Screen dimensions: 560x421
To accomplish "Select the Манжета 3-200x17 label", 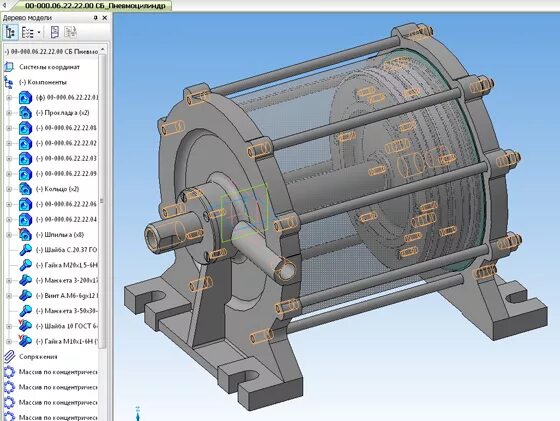I will click(66, 280).
